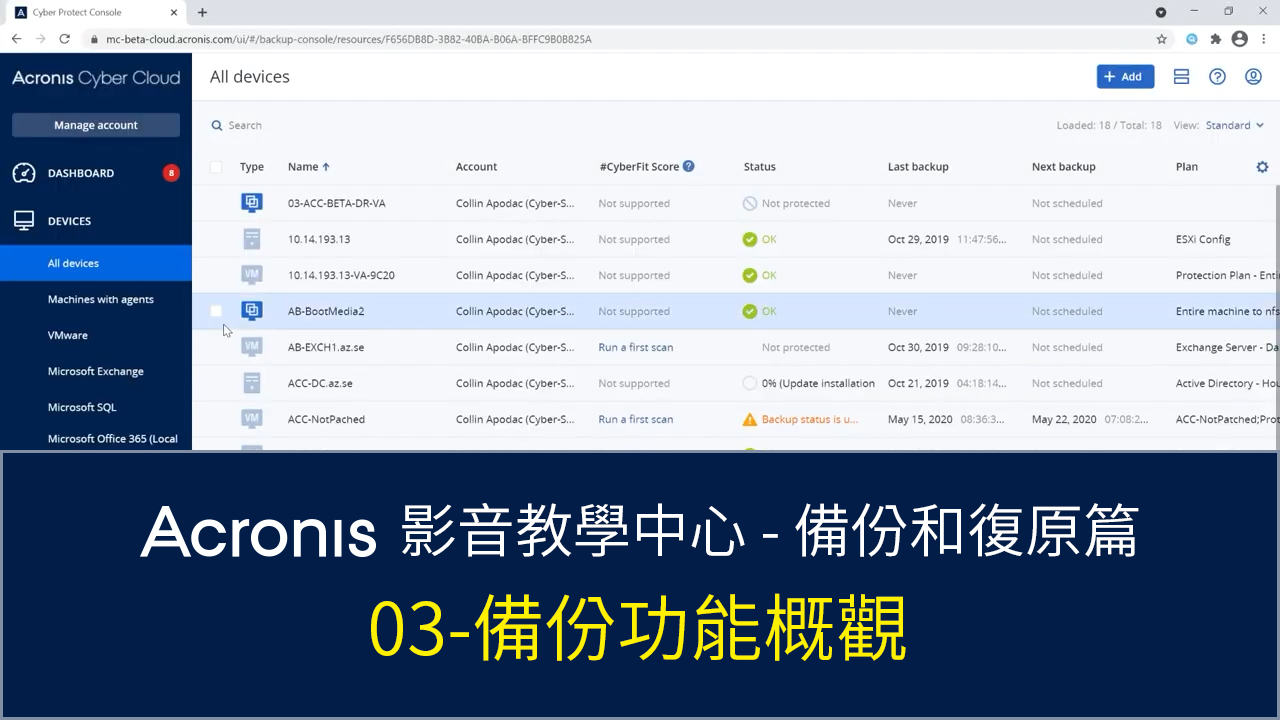Screen dimensions: 1280x720
Task: Open browser extensions puzzle icon
Action: tap(1216, 39)
